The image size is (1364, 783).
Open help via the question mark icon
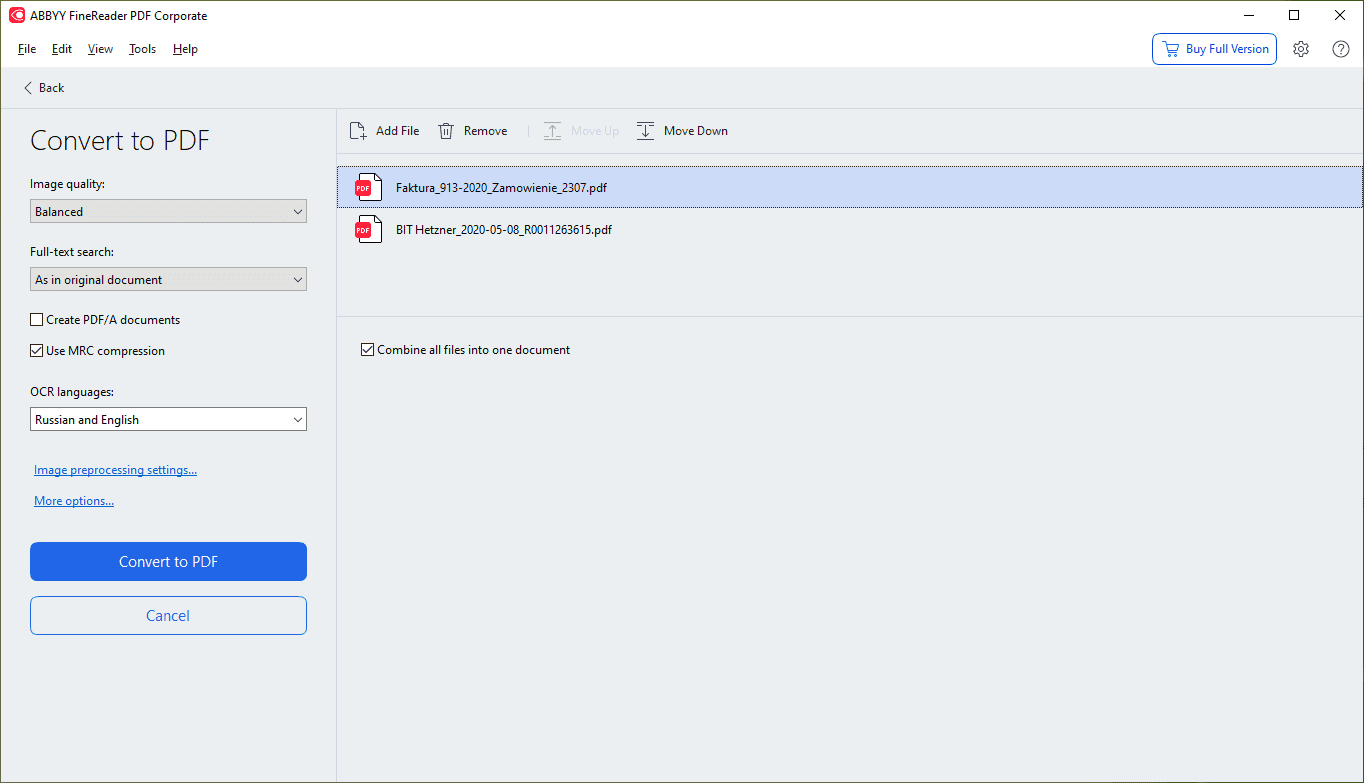point(1341,49)
